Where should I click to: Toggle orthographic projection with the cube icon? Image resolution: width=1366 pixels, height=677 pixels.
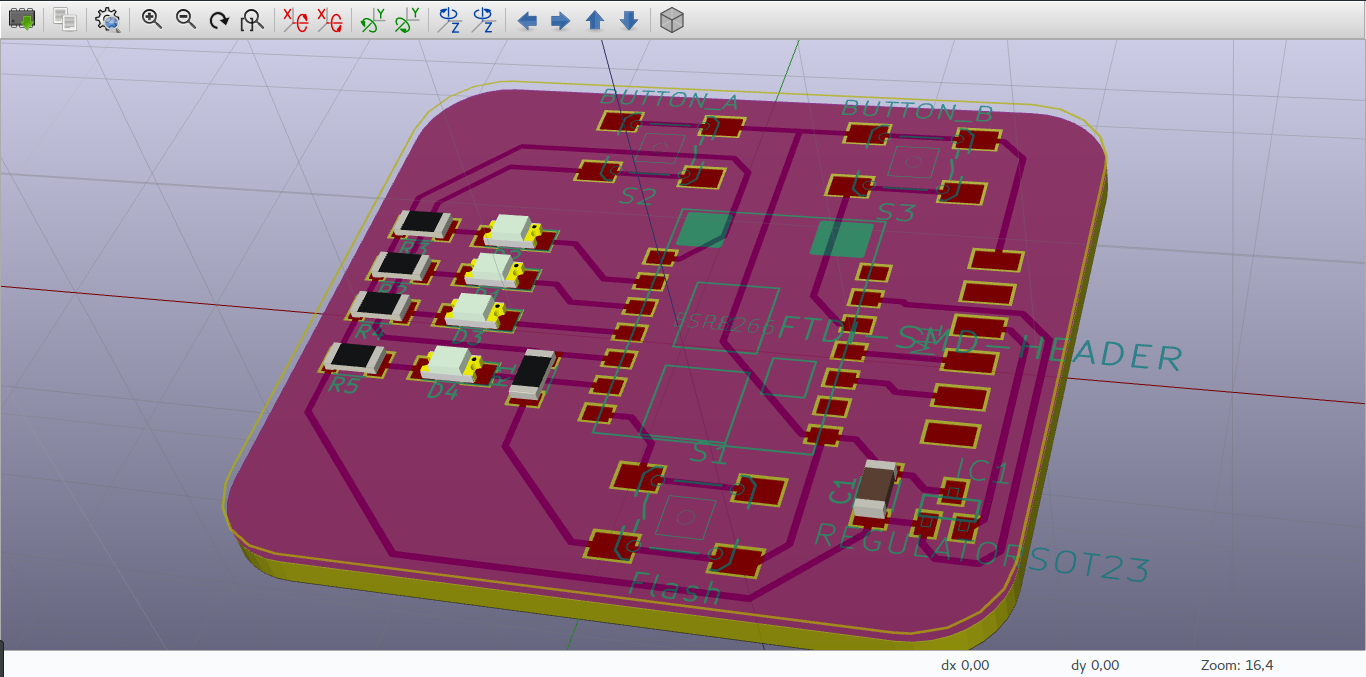click(x=670, y=19)
